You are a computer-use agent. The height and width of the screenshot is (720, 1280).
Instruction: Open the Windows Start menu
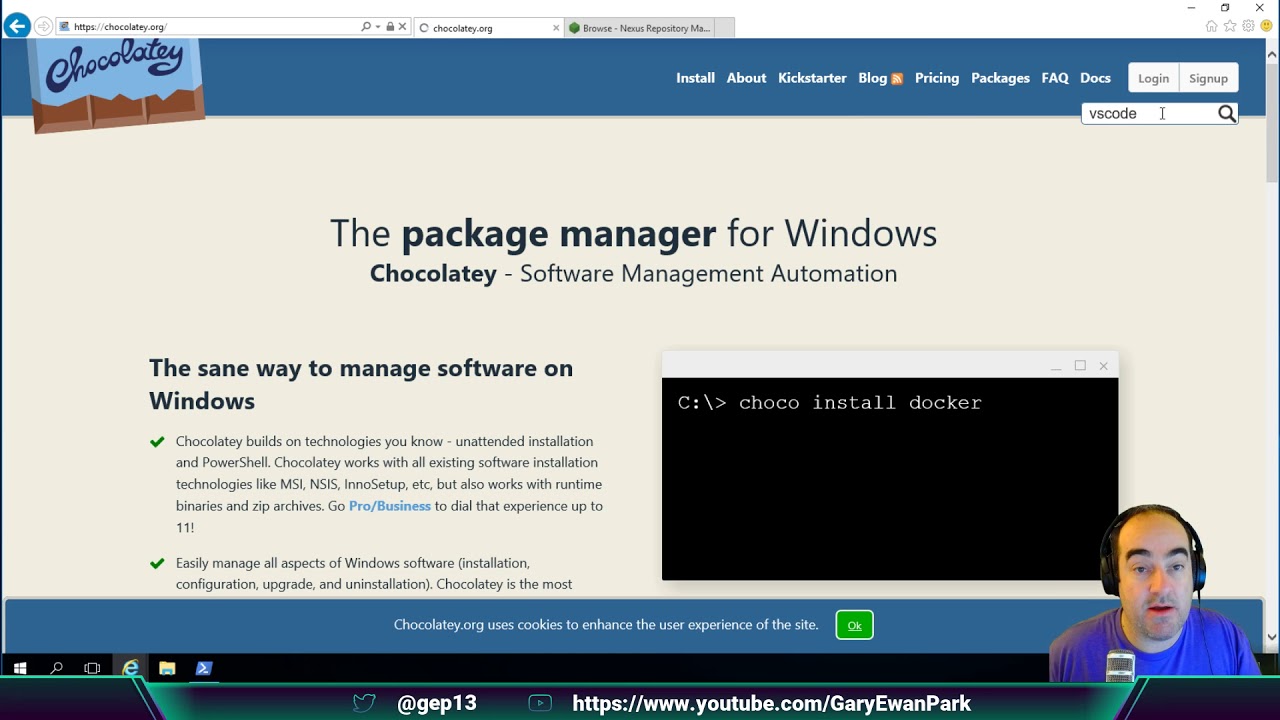click(20, 668)
